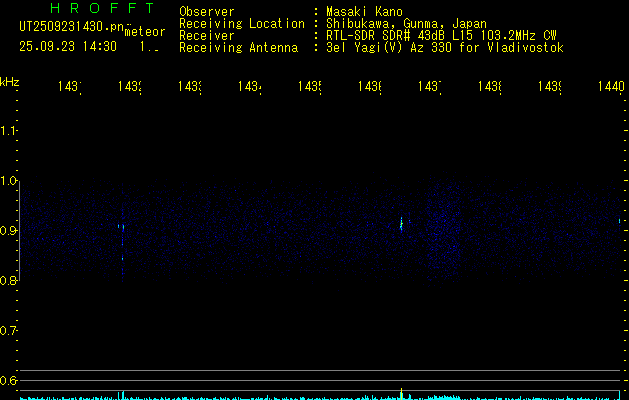The height and width of the screenshot is (400, 629).
Task: Click the "Receiving Antenna" label
Action: click(238, 48)
